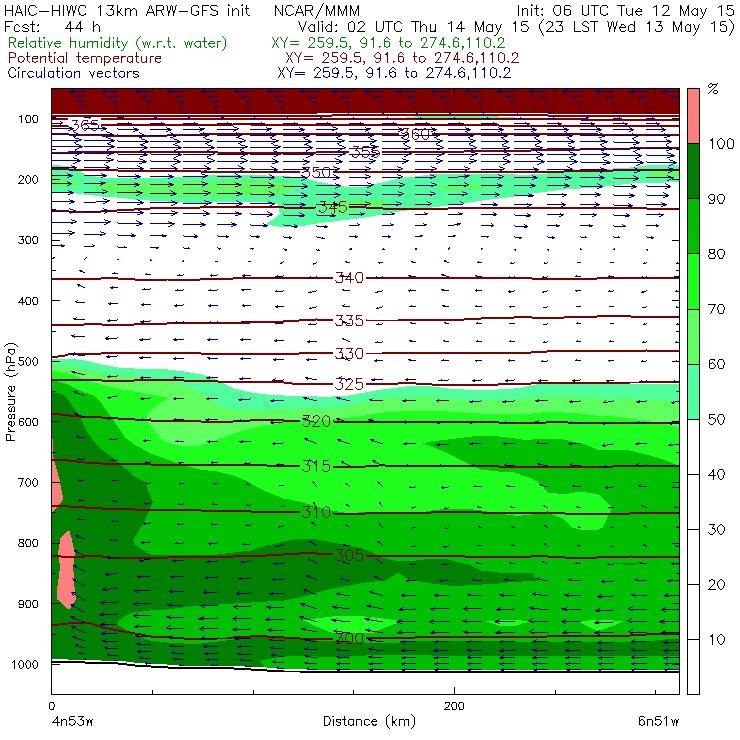Click the 325 potential temperature contour label
The height and width of the screenshot is (740, 740).
click(349, 384)
